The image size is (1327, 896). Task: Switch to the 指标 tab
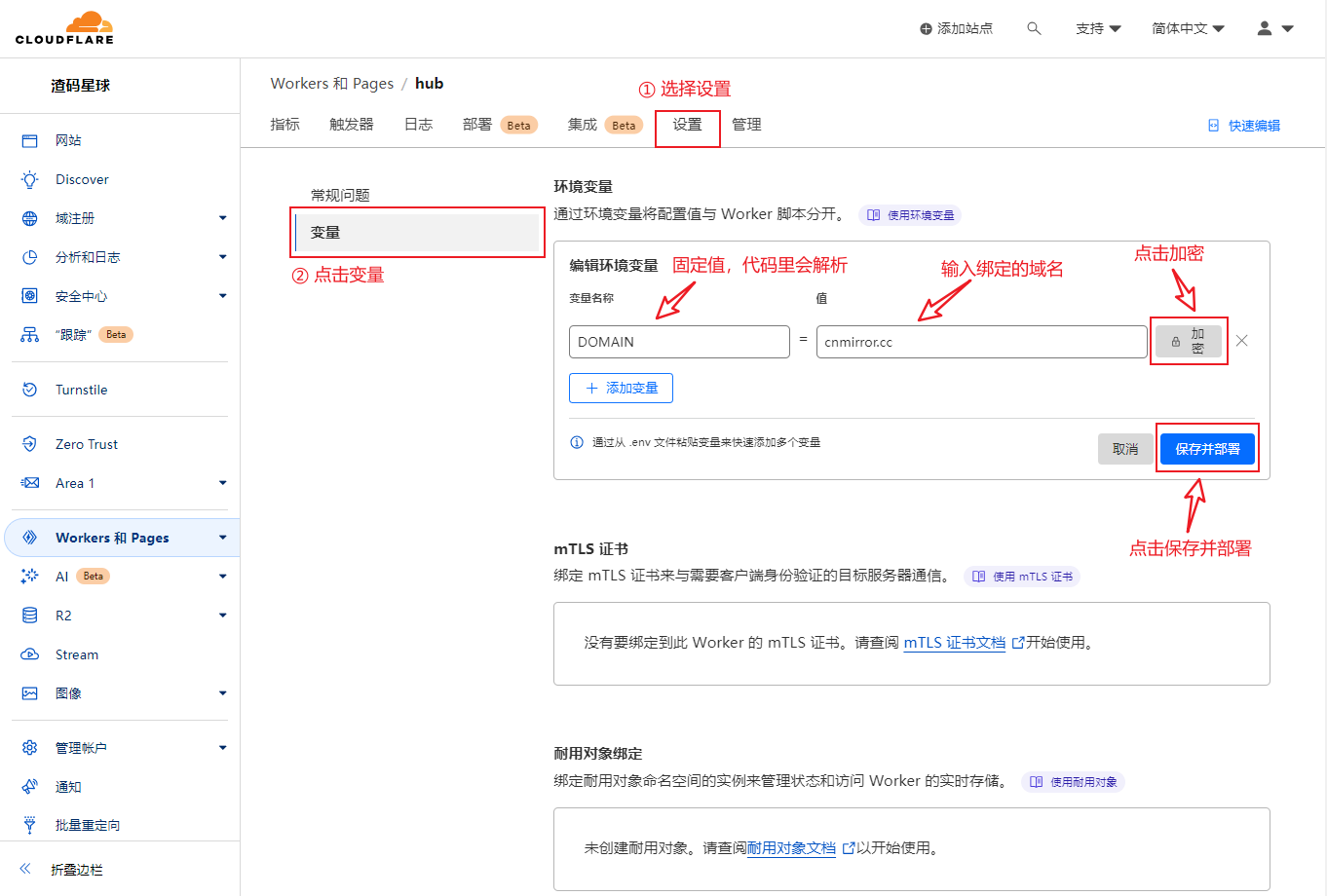coord(284,125)
